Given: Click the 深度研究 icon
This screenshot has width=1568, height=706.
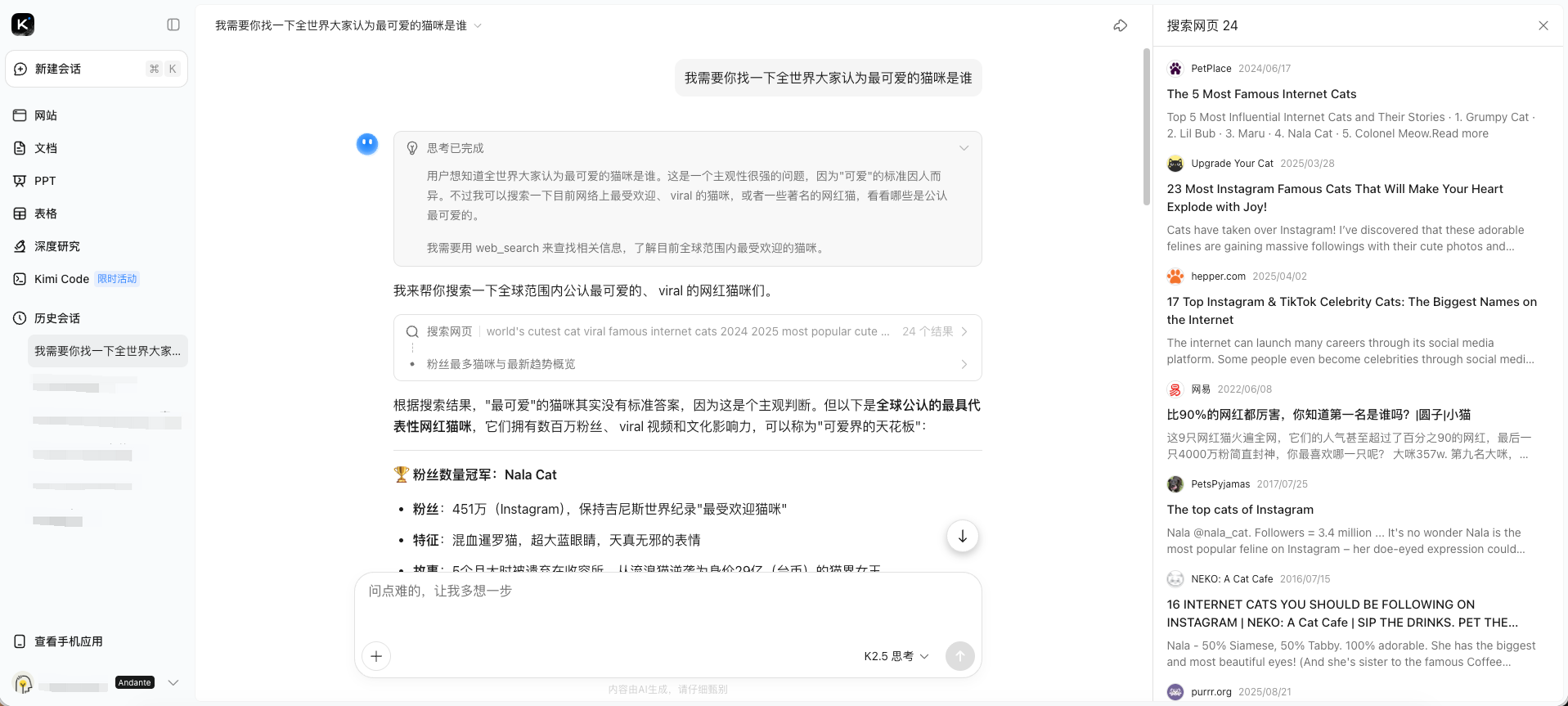Looking at the screenshot, I should (20, 246).
